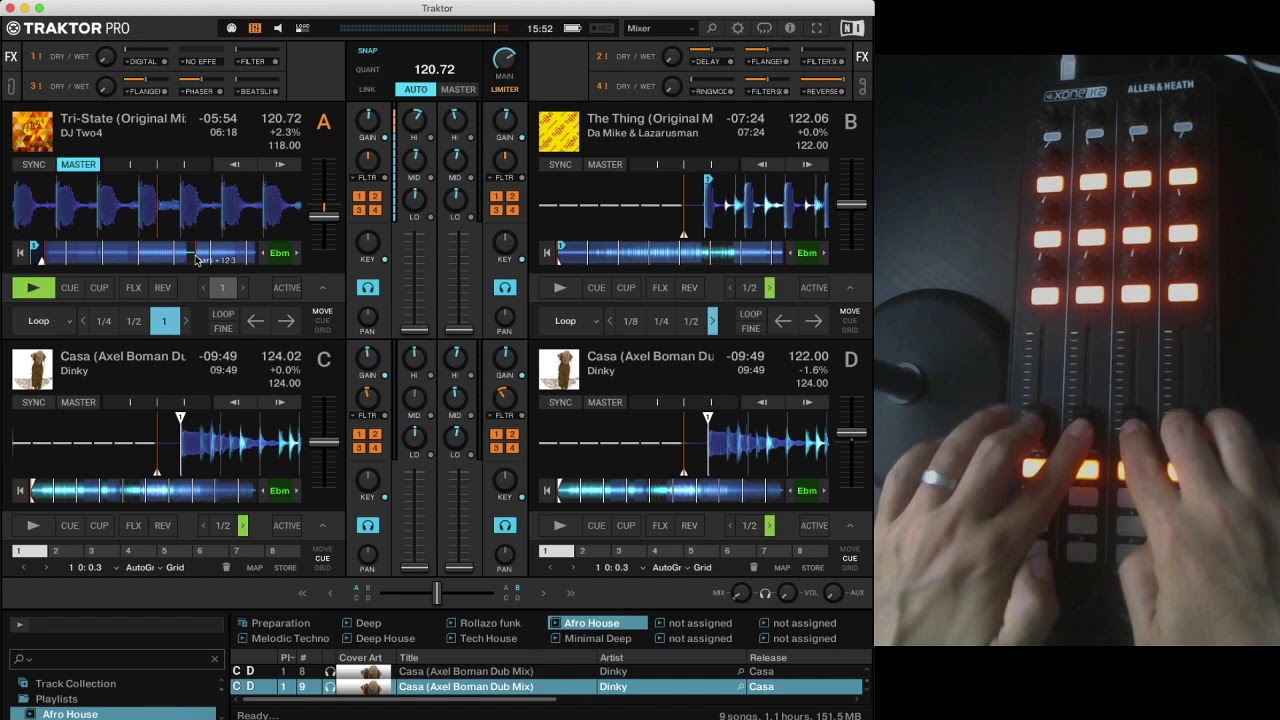Toggle headphone cue for channel B

[x=505, y=288]
